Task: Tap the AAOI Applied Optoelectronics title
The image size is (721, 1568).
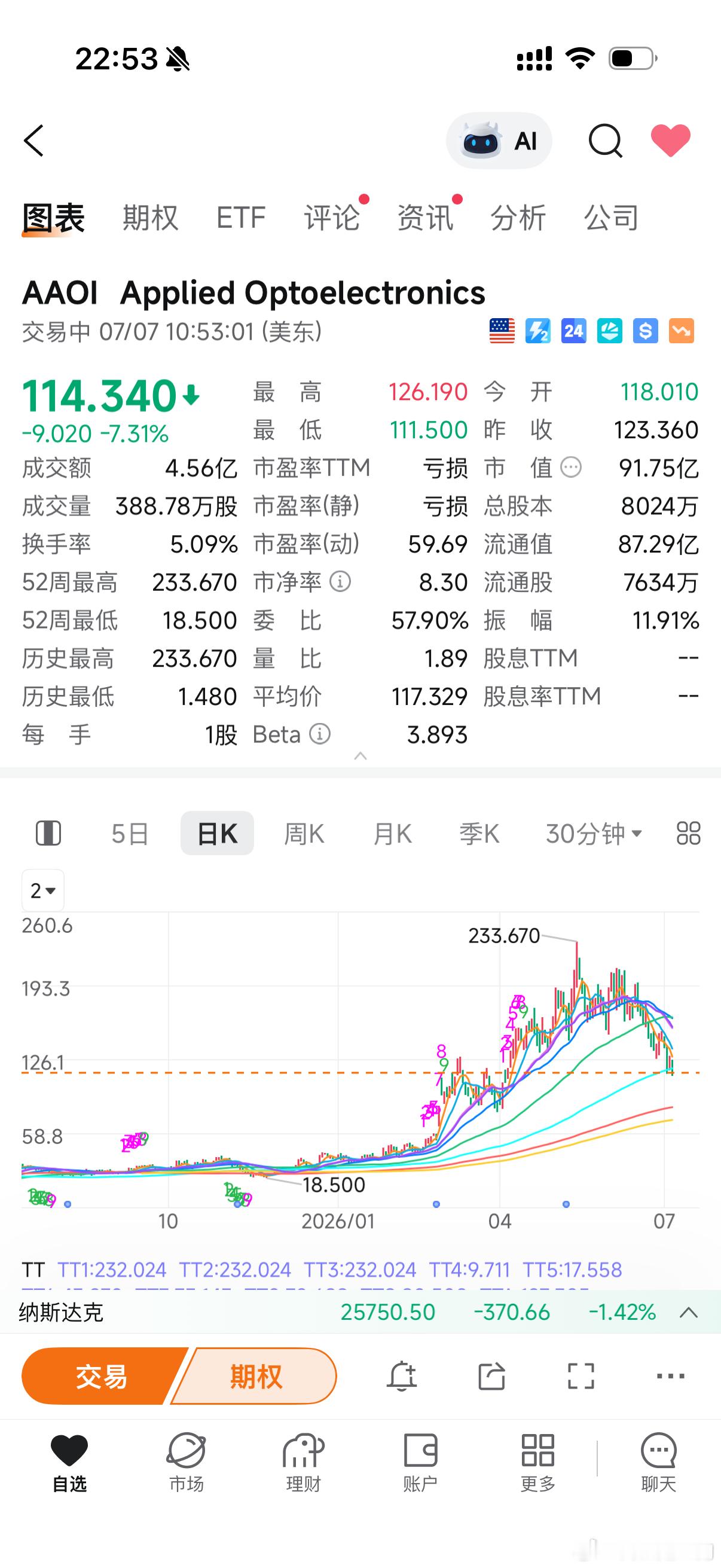Action: pyautogui.click(x=253, y=293)
